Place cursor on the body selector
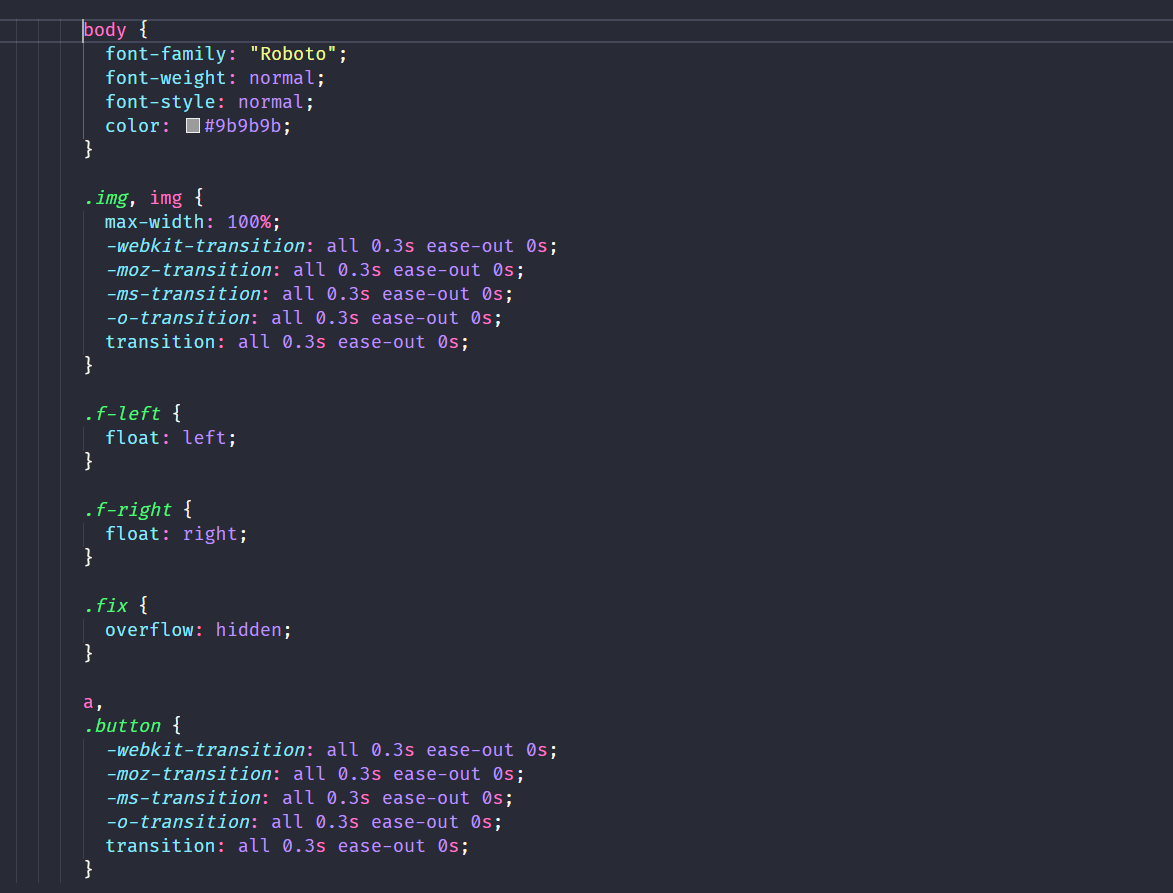Image resolution: width=1173 pixels, height=893 pixels. [104, 30]
